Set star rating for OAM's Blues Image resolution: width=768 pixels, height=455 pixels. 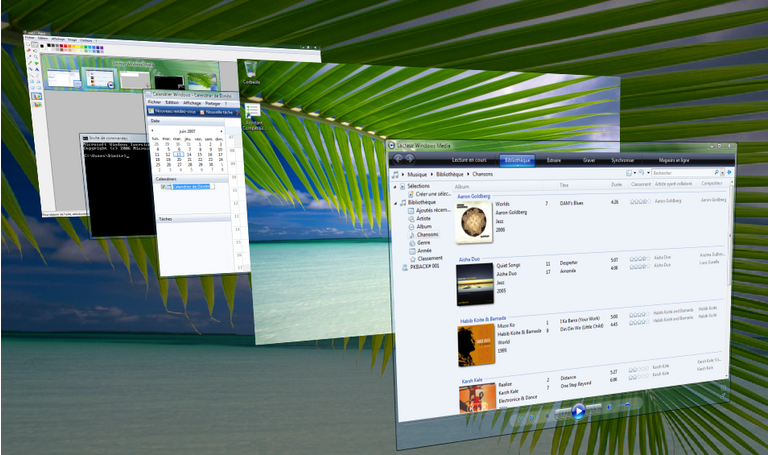[640, 201]
